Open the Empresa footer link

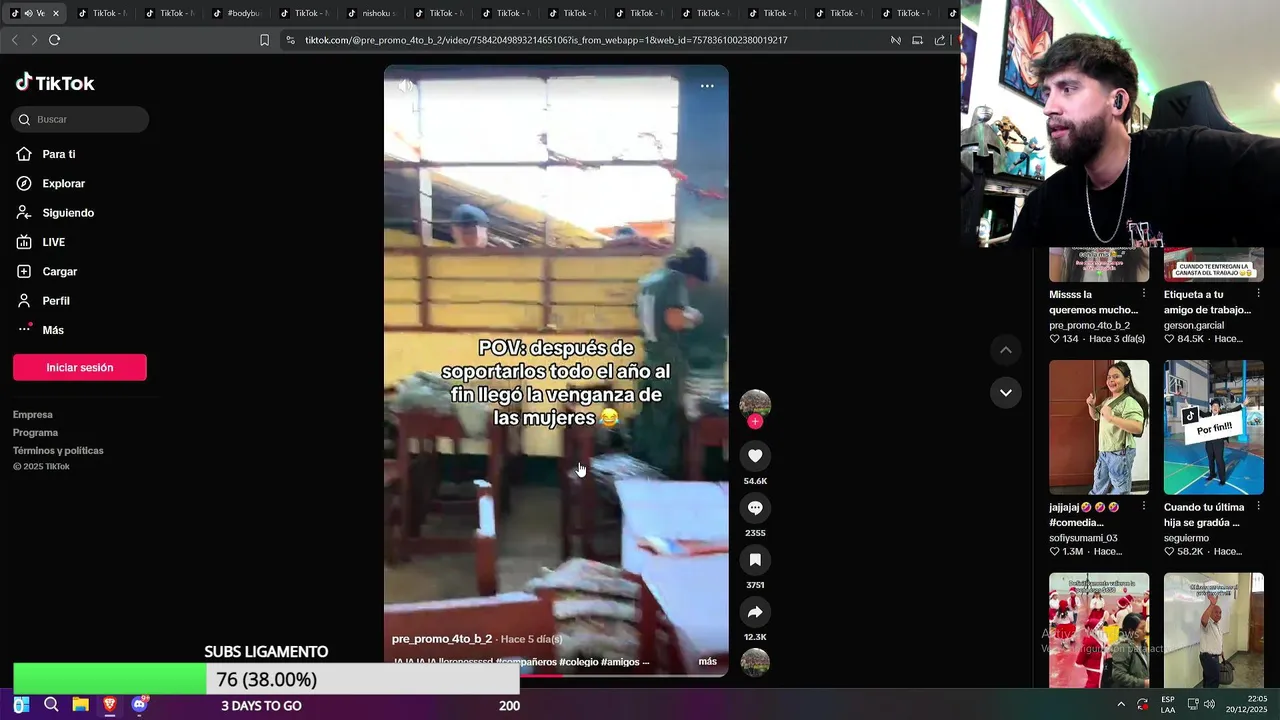coord(33,414)
